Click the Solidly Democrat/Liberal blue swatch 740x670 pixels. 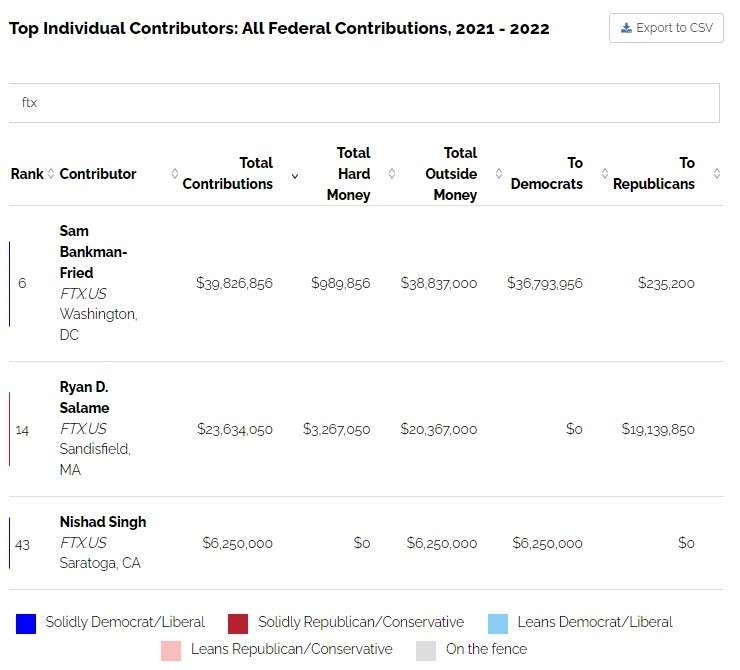pos(26,623)
